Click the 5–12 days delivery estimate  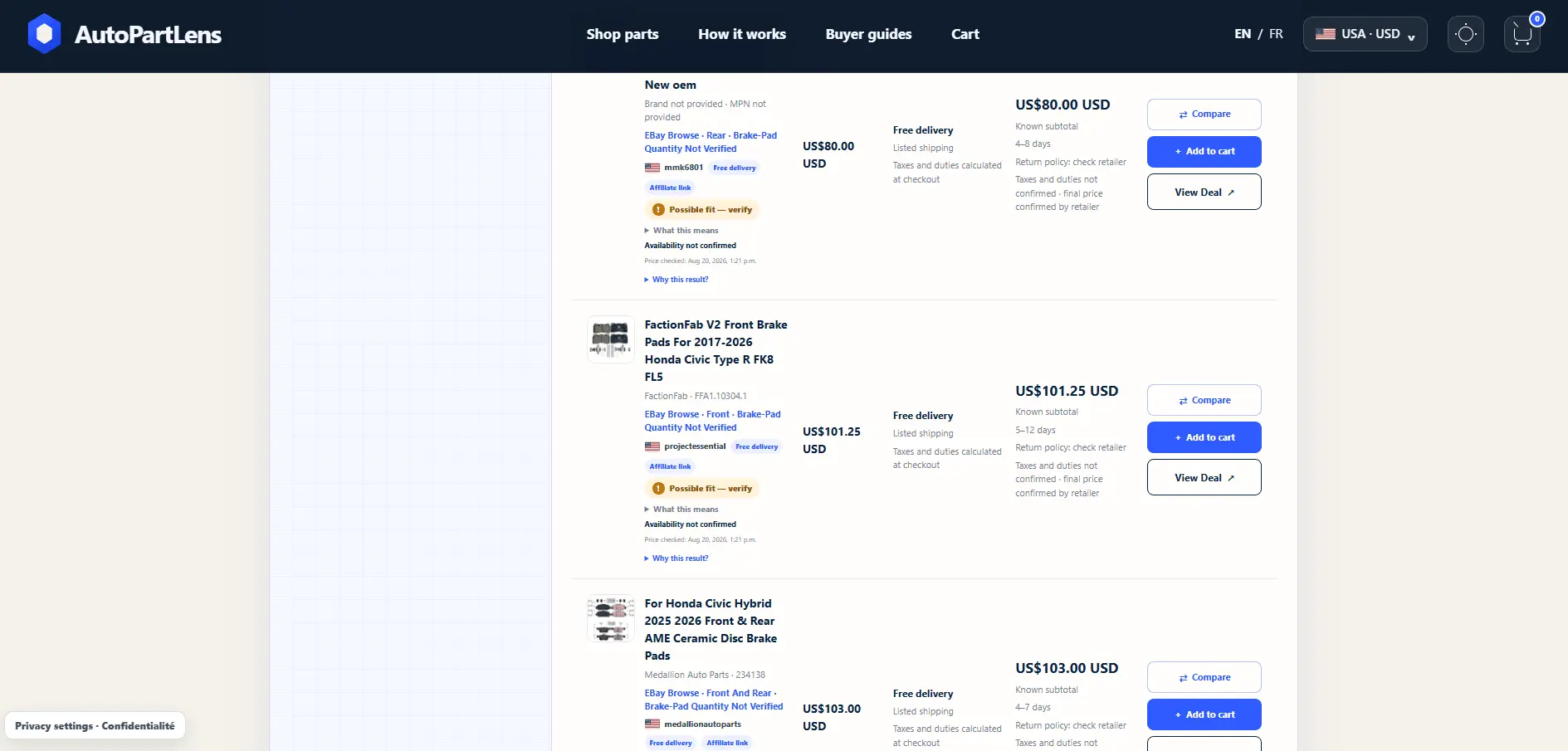pyautogui.click(x=1035, y=431)
